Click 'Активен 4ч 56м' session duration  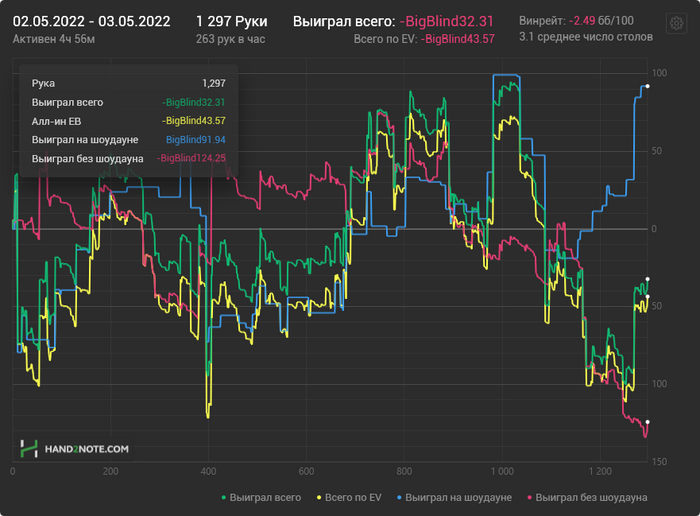(54, 39)
